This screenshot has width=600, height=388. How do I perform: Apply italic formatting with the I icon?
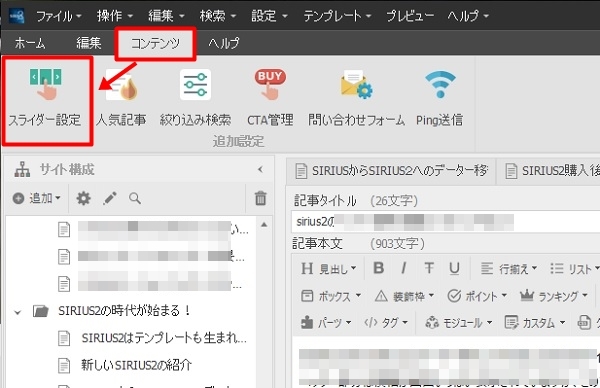[x=403, y=268]
